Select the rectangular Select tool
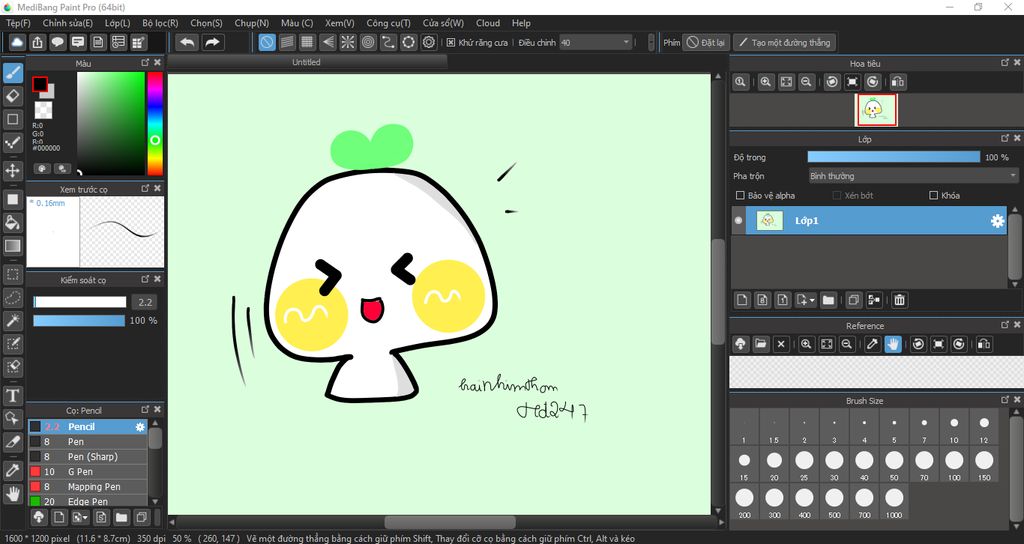Viewport: 1024px width, 544px height. coord(13,274)
